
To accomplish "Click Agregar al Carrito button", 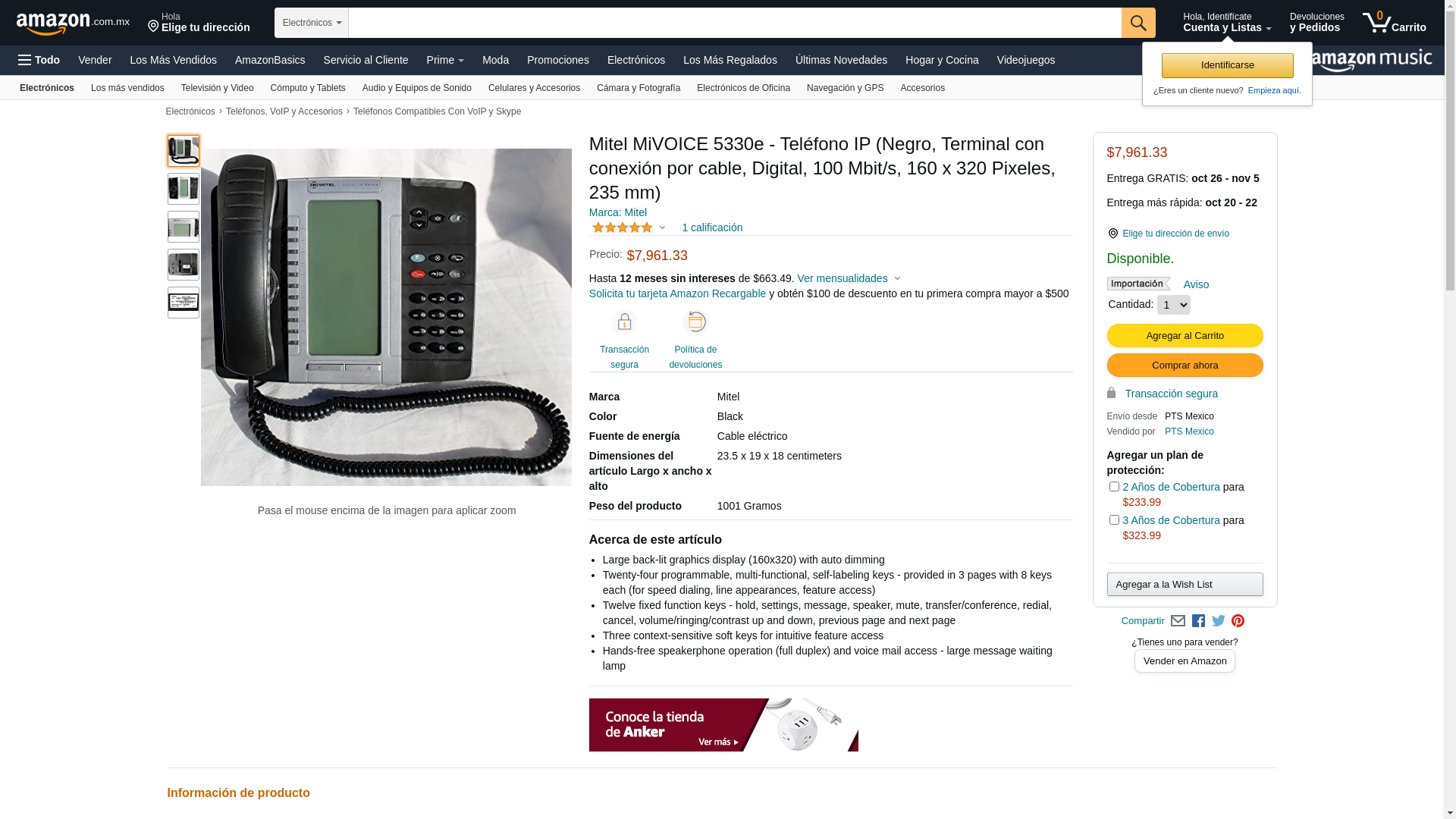I will pyautogui.click(x=1185, y=336).
